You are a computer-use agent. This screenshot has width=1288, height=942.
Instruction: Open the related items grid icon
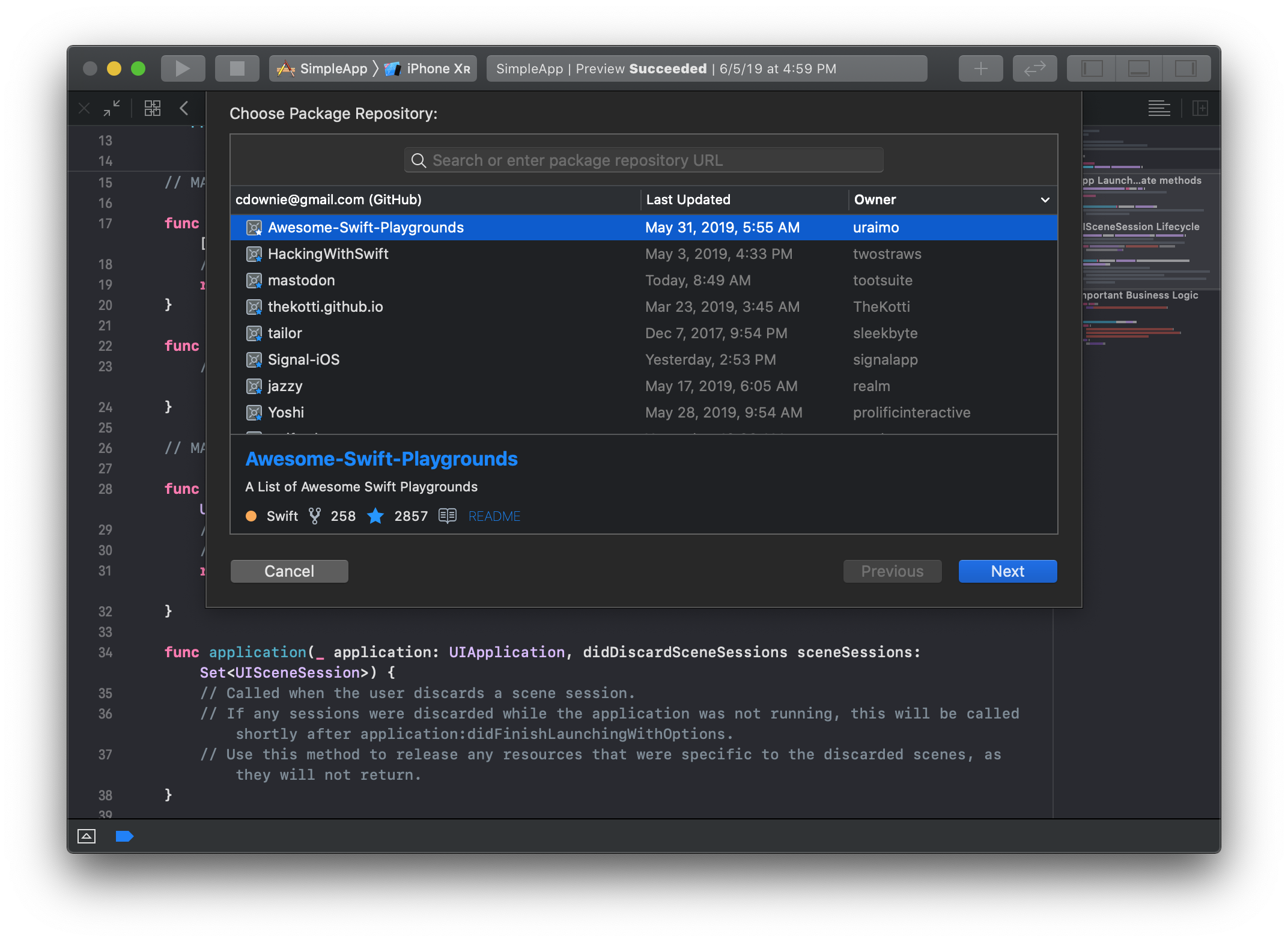click(x=153, y=108)
